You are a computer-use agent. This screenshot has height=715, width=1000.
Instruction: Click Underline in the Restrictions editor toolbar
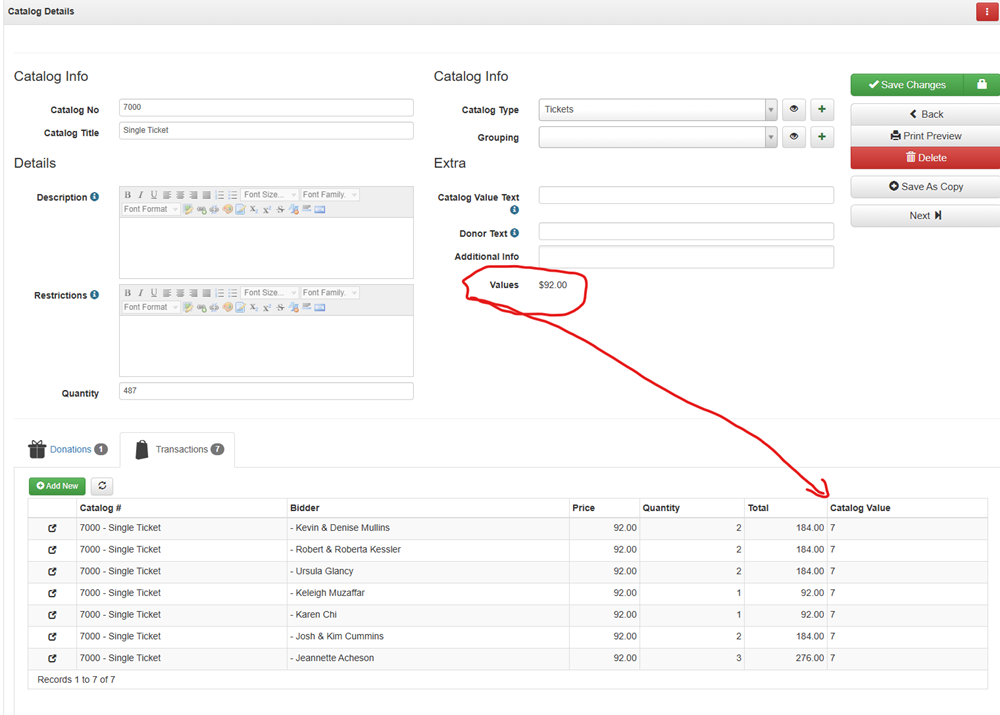pyautogui.click(x=154, y=293)
